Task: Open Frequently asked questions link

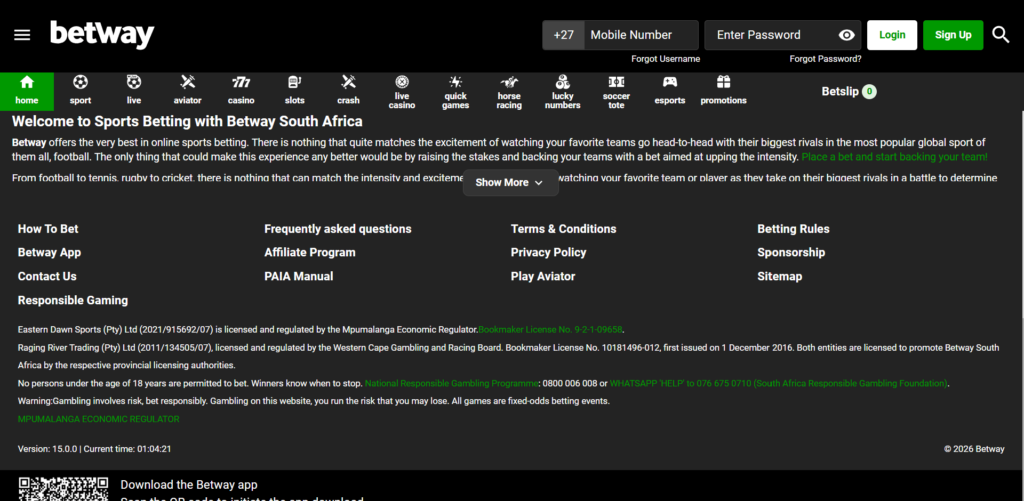Action: tap(338, 229)
